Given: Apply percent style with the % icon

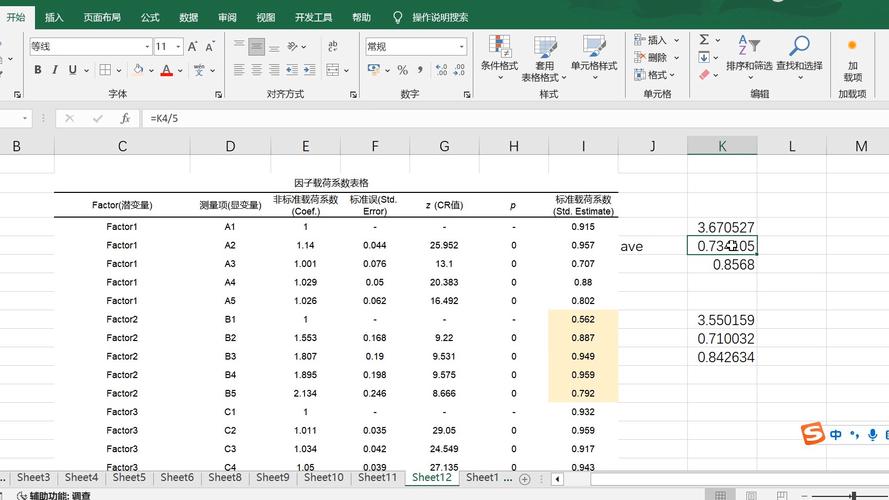Looking at the screenshot, I should (402, 70).
